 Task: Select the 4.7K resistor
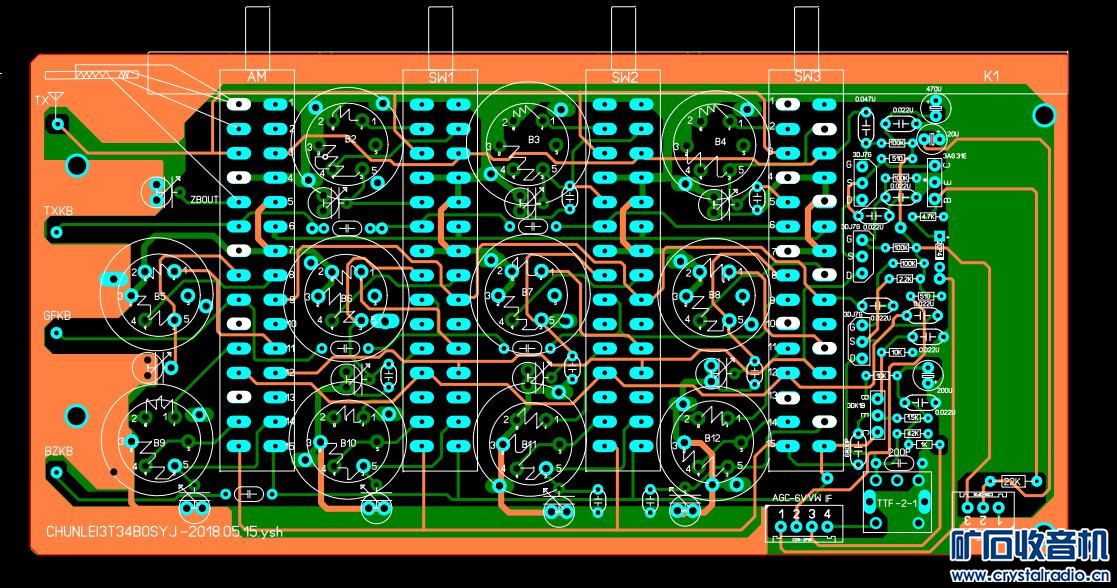[x=928, y=216]
